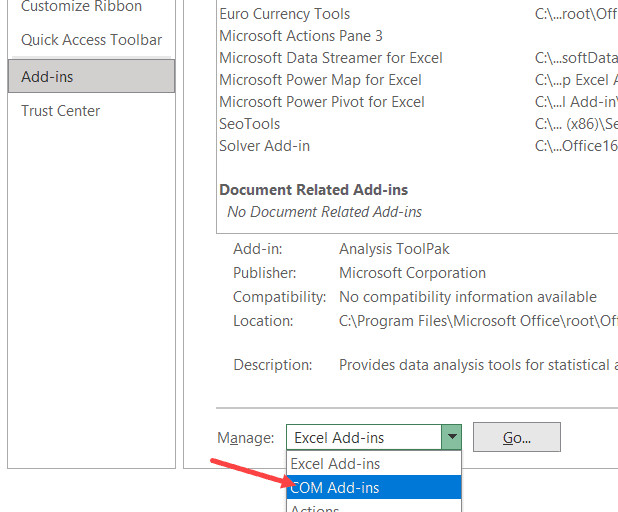Select the Solver Add-in entry
The image size is (618, 512).
(264, 146)
